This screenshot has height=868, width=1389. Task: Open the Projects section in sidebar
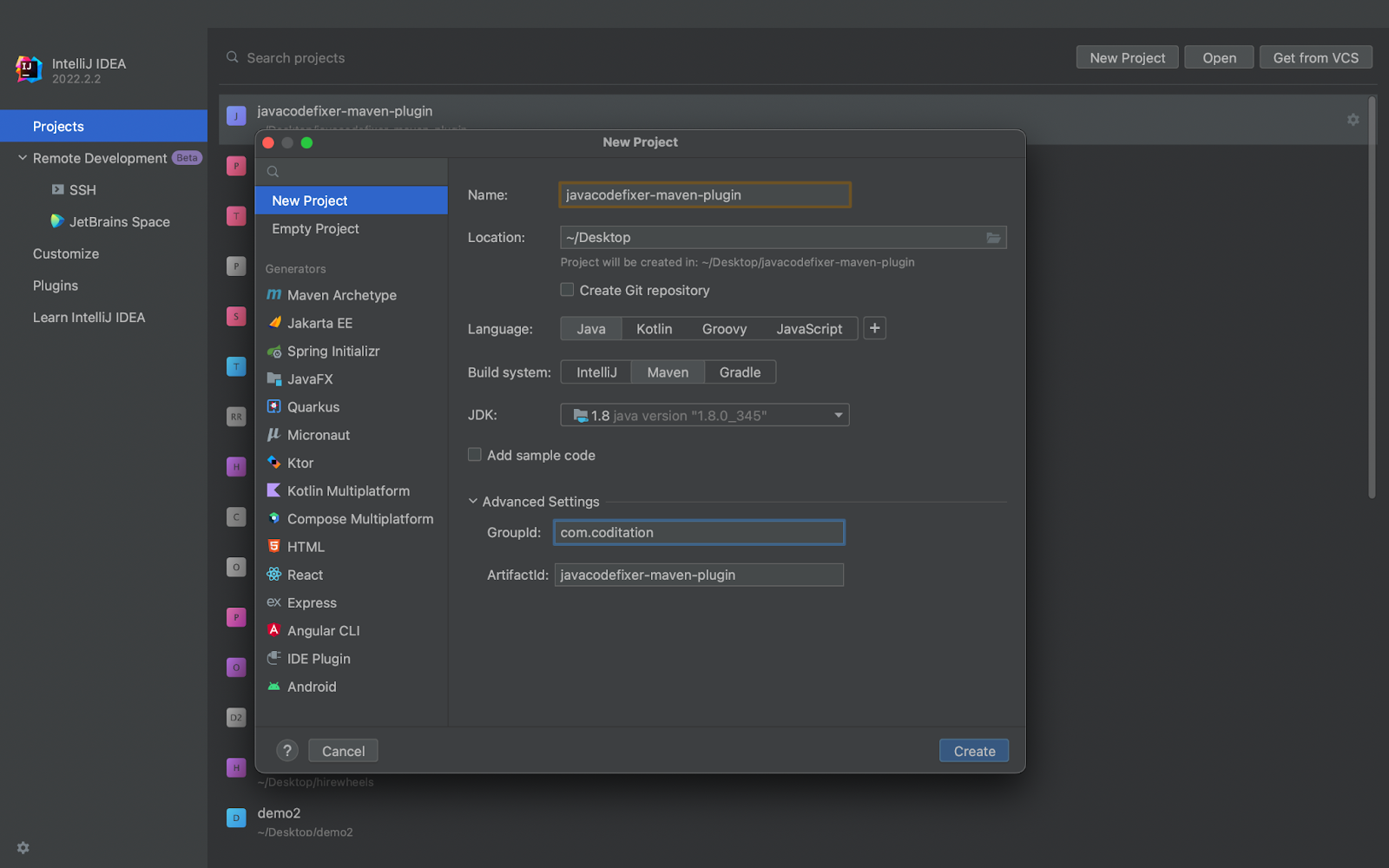click(x=103, y=126)
